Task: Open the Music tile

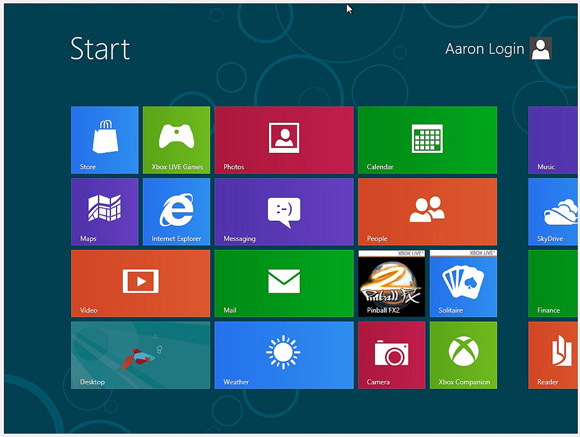Action: (553, 140)
